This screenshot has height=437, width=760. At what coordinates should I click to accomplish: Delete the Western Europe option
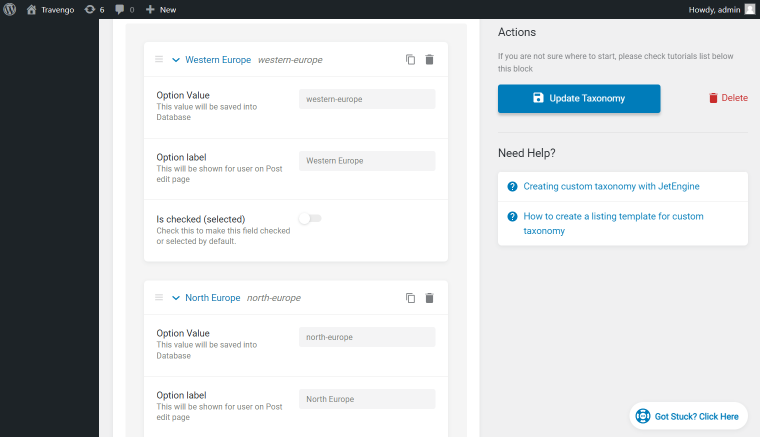pyautogui.click(x=429, y=60)
